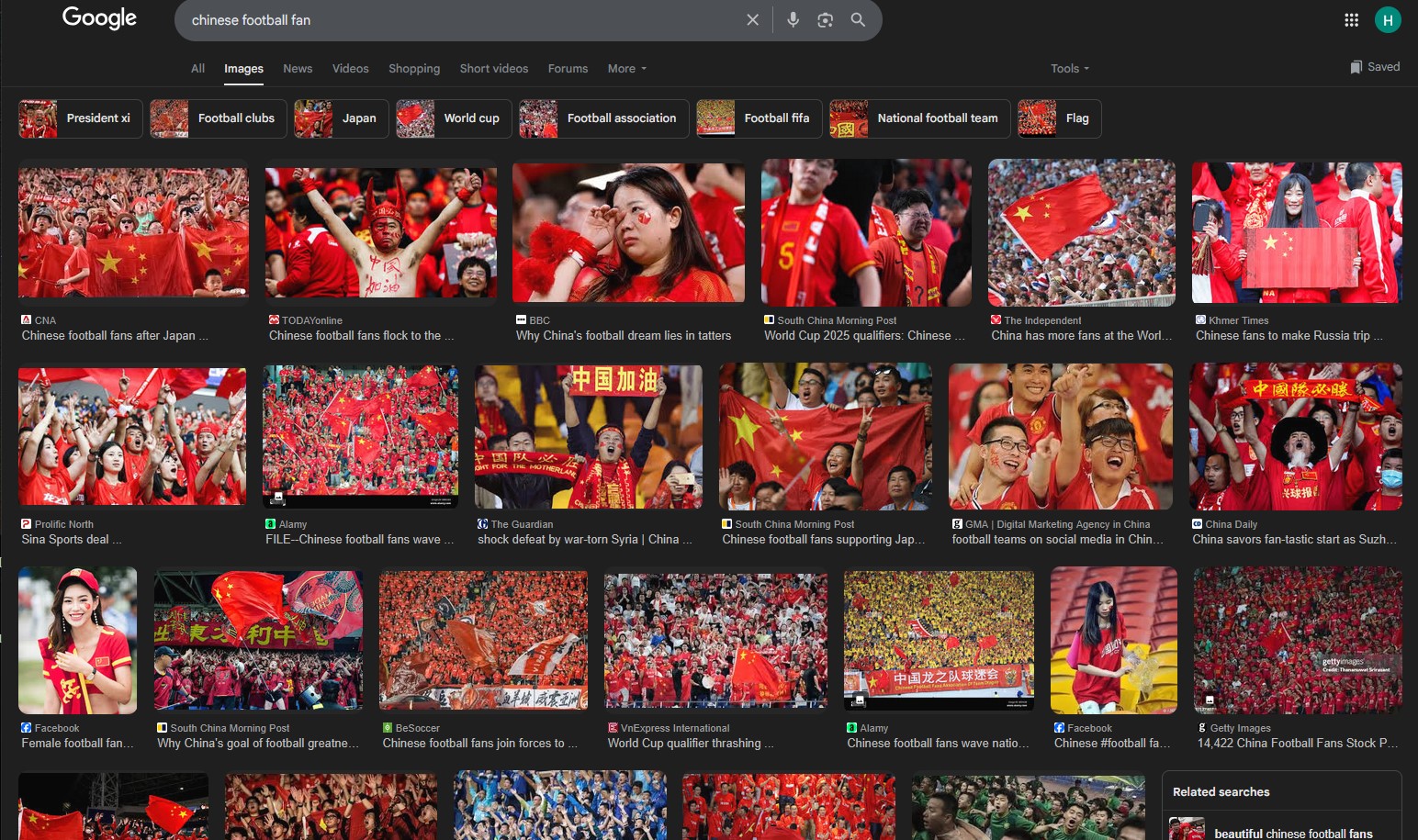Screen dimensions: 1418x840
Task: Open 'China has more fans at the Worl...' link
Action: pyautogui.click(x=1082, y=336)
